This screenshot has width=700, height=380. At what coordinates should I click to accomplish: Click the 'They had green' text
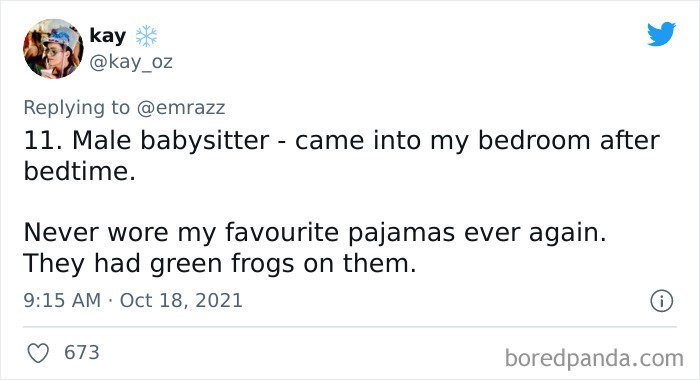coord(123,264)
